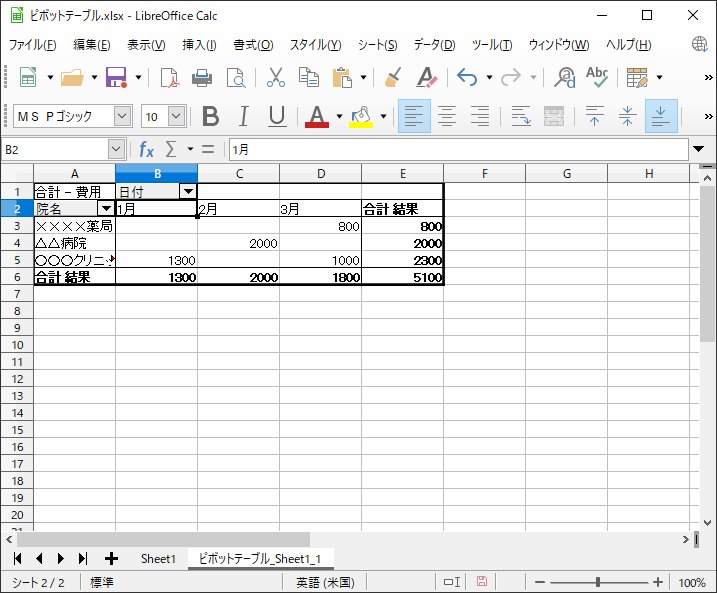
Task: Click the Copy icon
Action: tap(309, 77)
